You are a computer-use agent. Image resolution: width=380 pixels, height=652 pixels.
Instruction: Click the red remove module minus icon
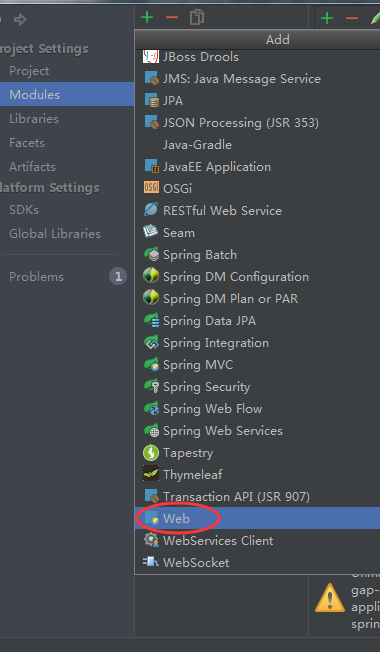pyautogui.click(x=172, y=17)
